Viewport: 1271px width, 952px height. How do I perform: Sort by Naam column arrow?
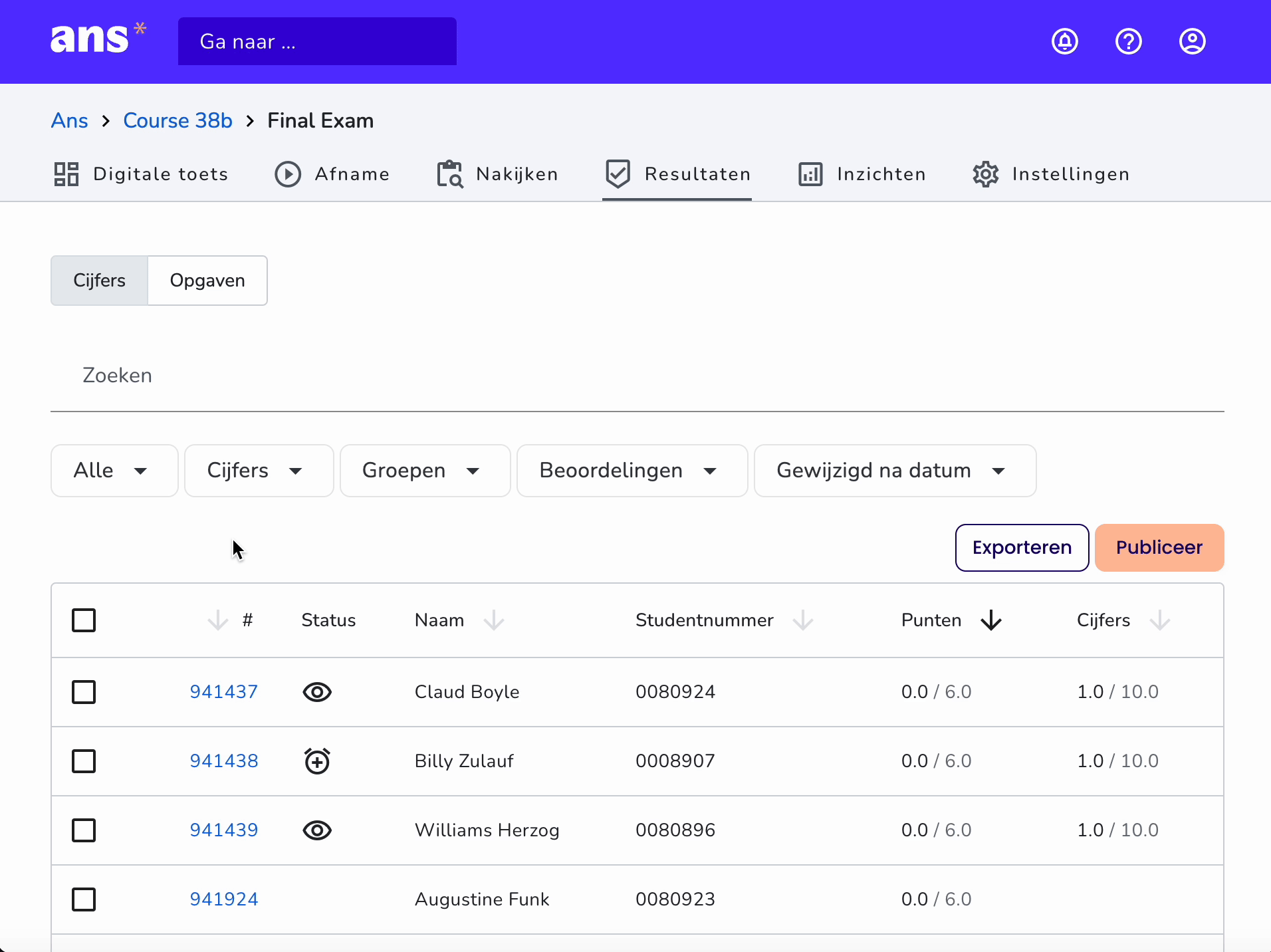494,620
